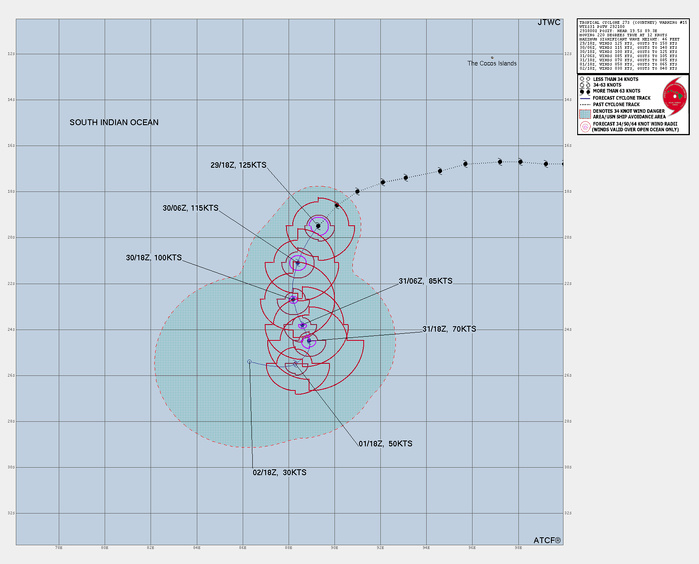This screenshot has height=564, width=699.
Task: Click the 'SOUTH INDIAN OCEAN' text
Action: [x=114, y=122]
